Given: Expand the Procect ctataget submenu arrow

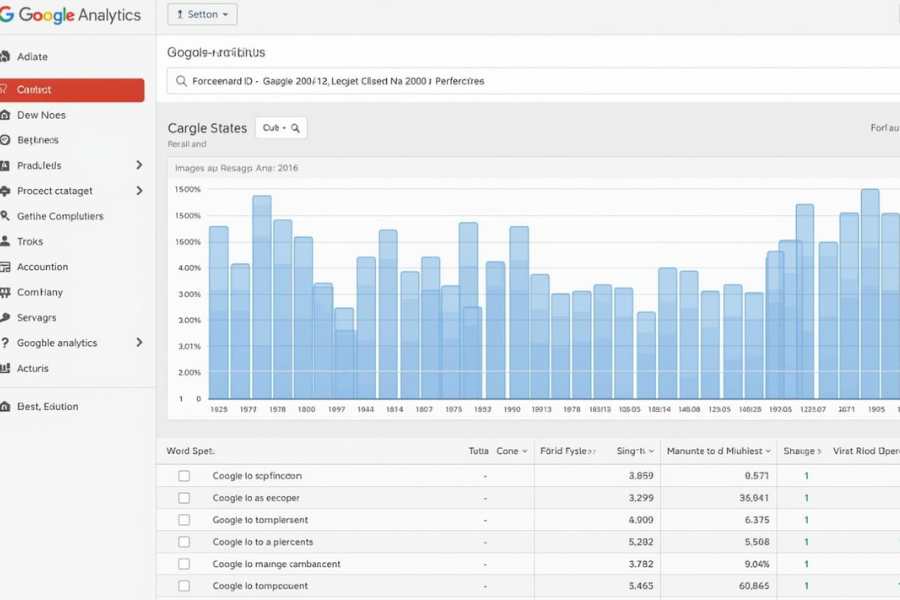Looking at the screenshot, I should (x=139, y=191).
